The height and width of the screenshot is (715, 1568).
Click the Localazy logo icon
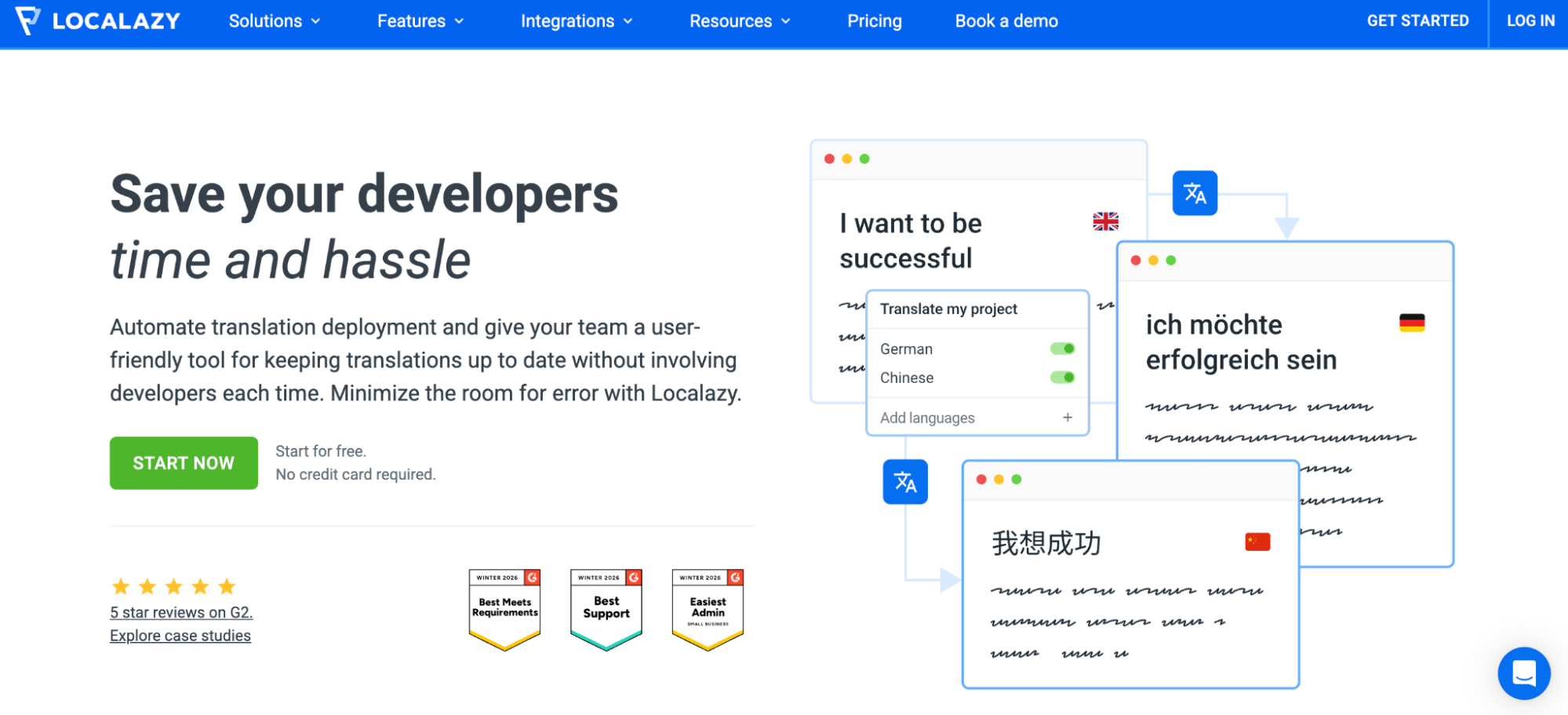pyautogui.click(x=27, y=20)
